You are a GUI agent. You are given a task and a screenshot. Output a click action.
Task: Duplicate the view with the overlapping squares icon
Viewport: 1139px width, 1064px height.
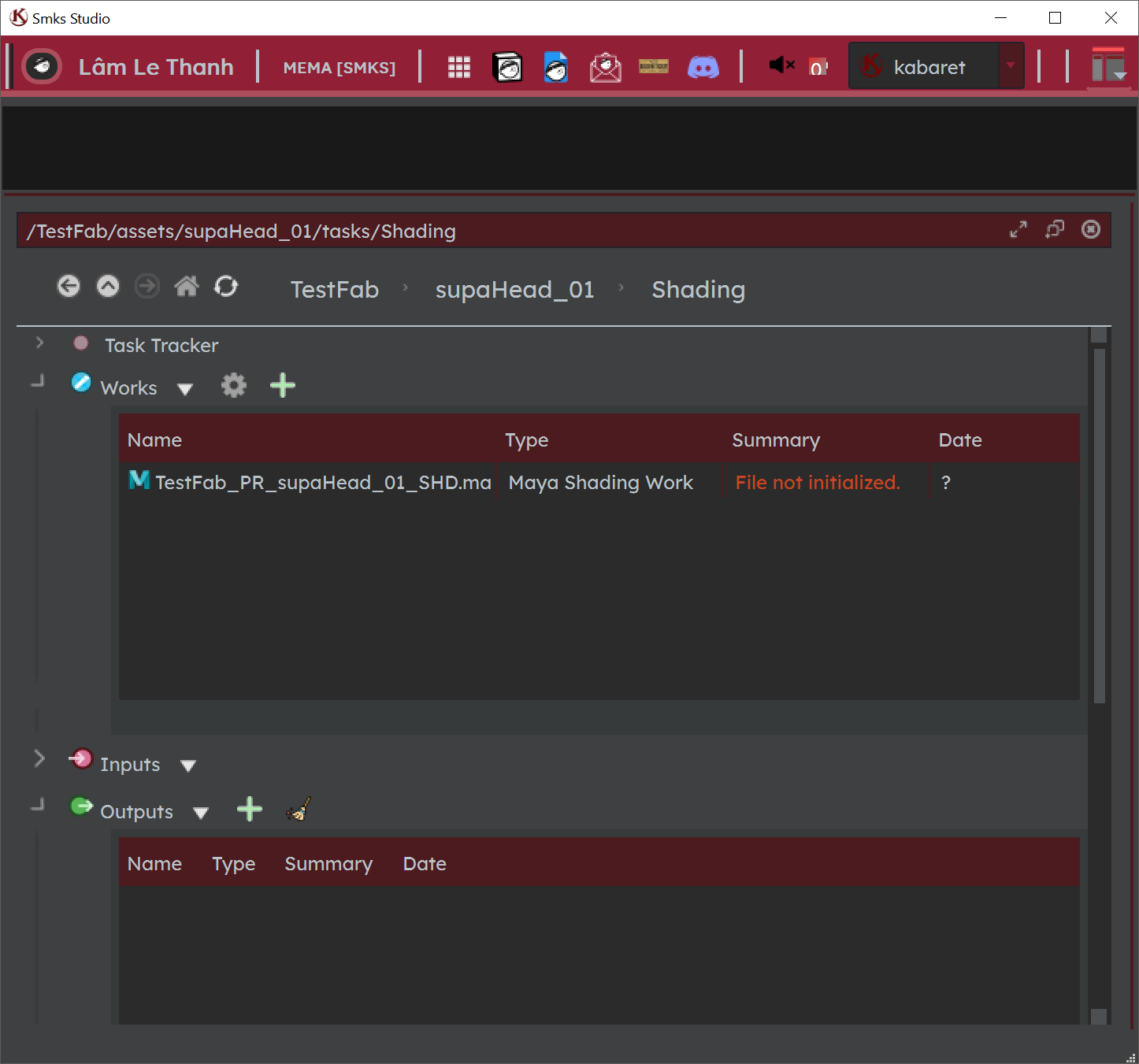pos(1055,229)
